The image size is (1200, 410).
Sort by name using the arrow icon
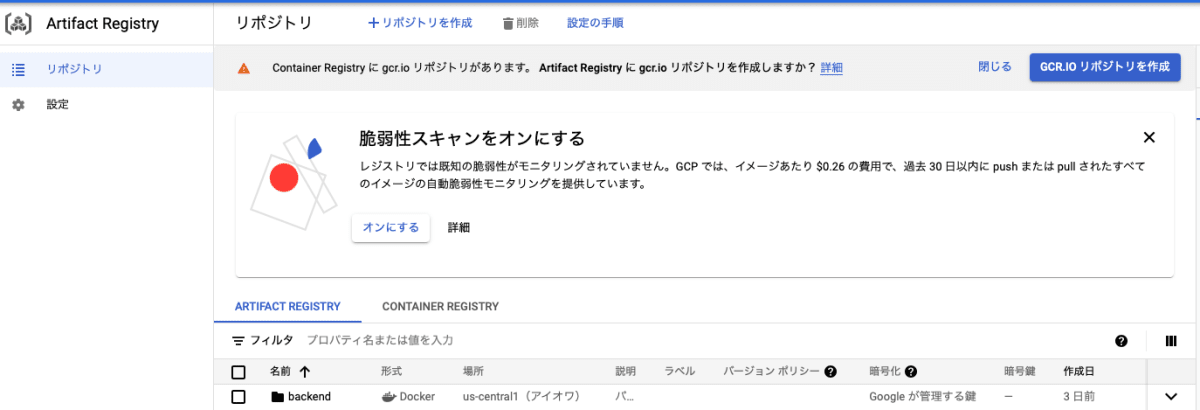pos(304,371)
